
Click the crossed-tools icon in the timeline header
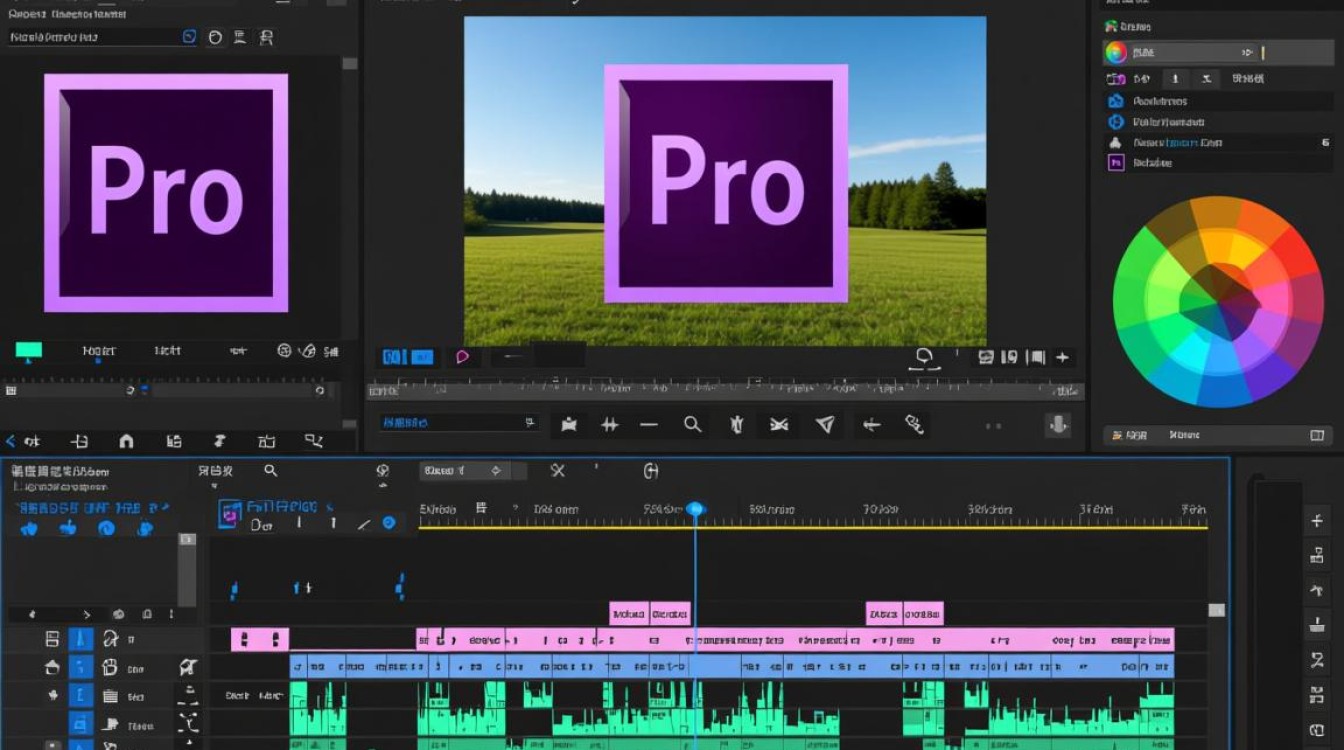click(x=558, y=470)
